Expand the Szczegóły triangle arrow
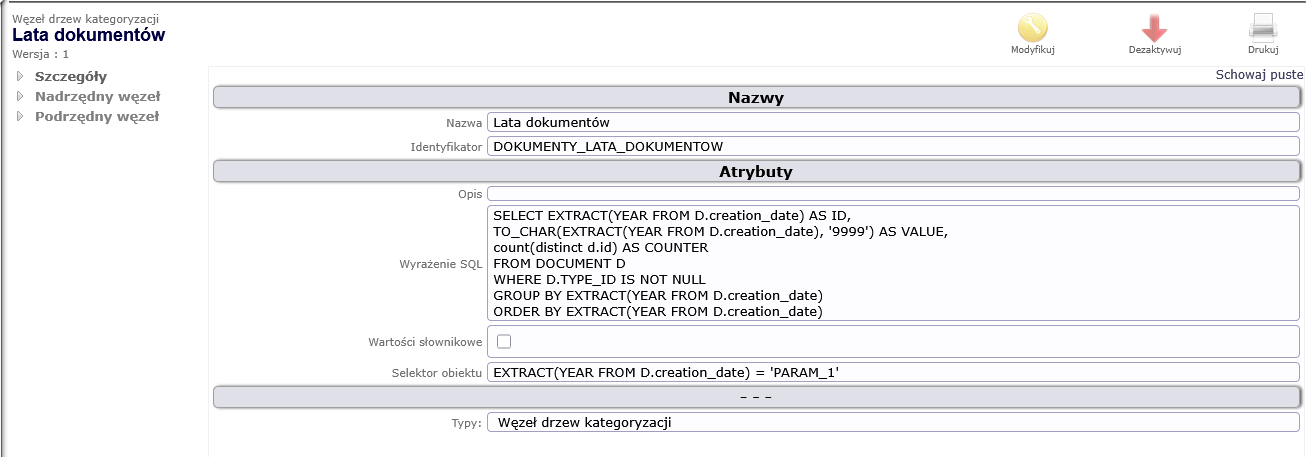 [x=19, y=76]
